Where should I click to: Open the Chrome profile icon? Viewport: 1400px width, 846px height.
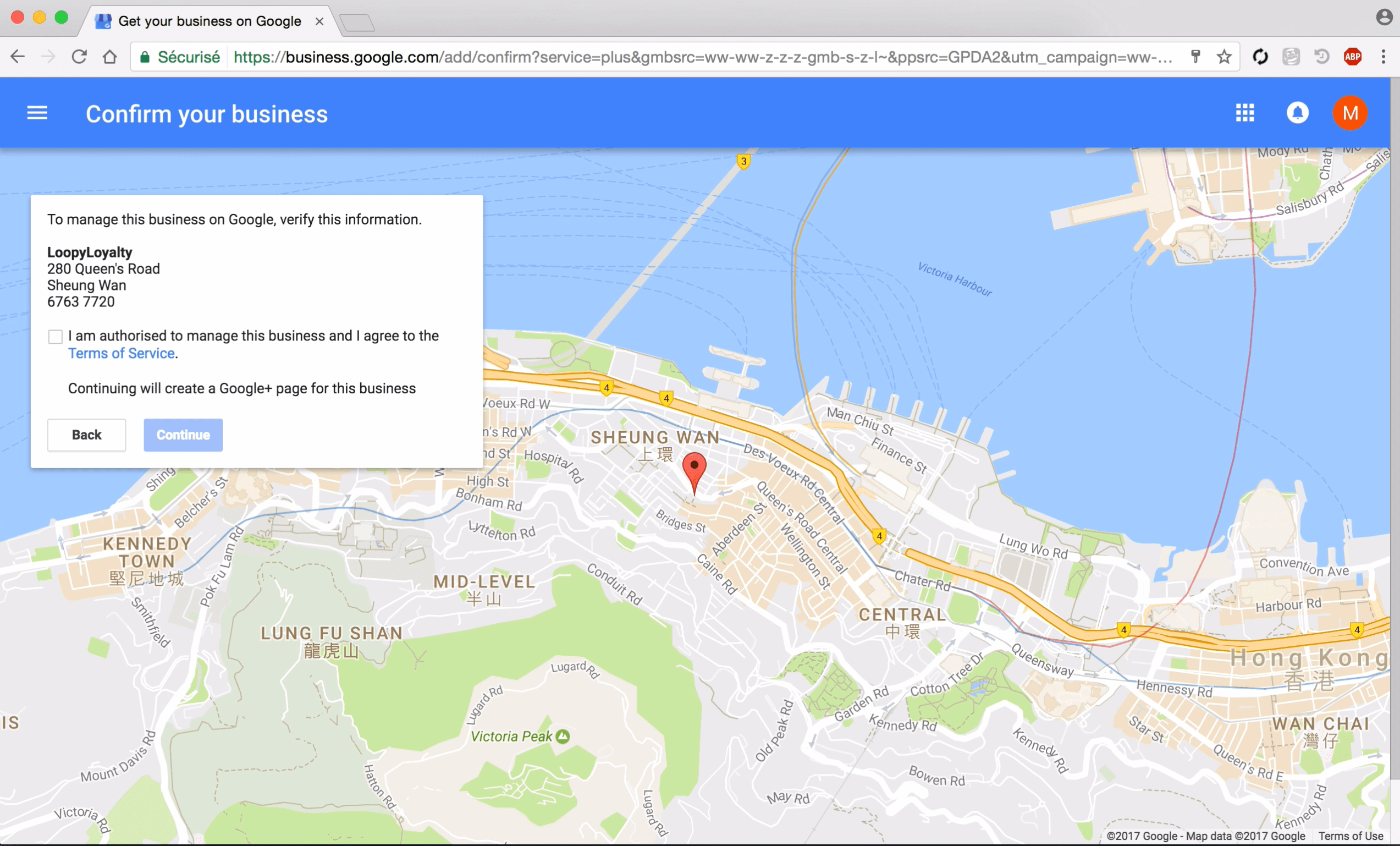point(1384,18)
